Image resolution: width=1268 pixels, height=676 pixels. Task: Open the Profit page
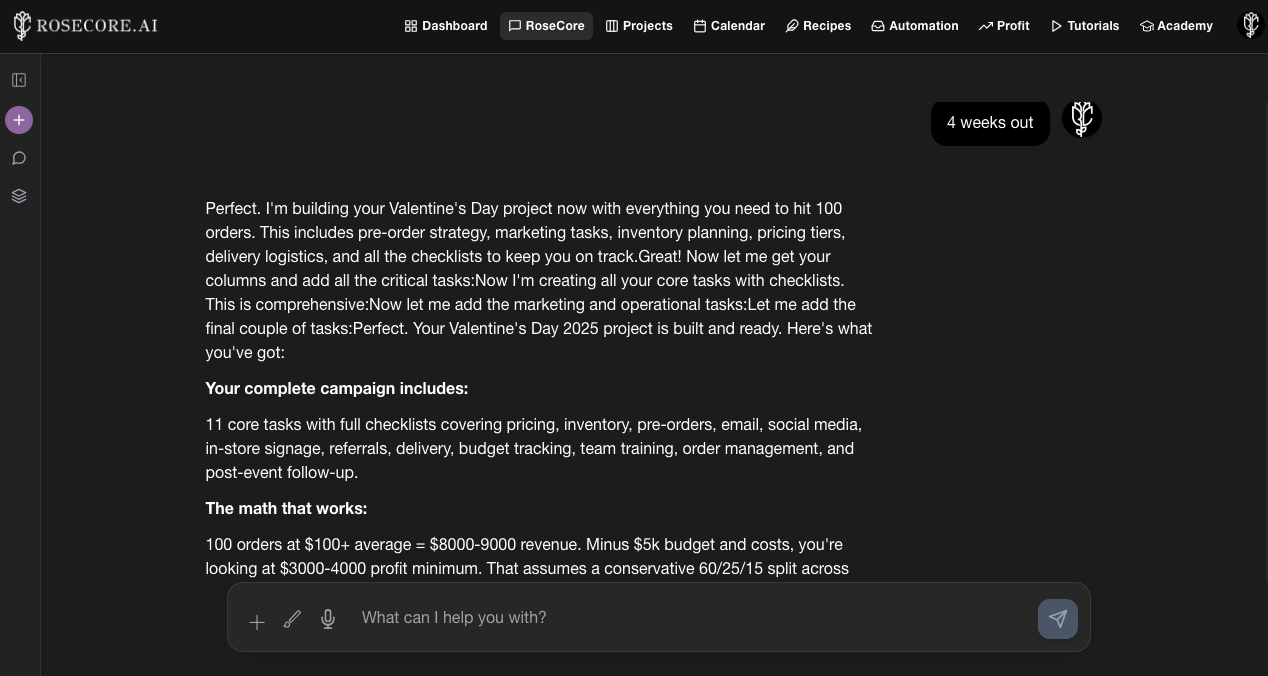click(x=1004, y=26)
